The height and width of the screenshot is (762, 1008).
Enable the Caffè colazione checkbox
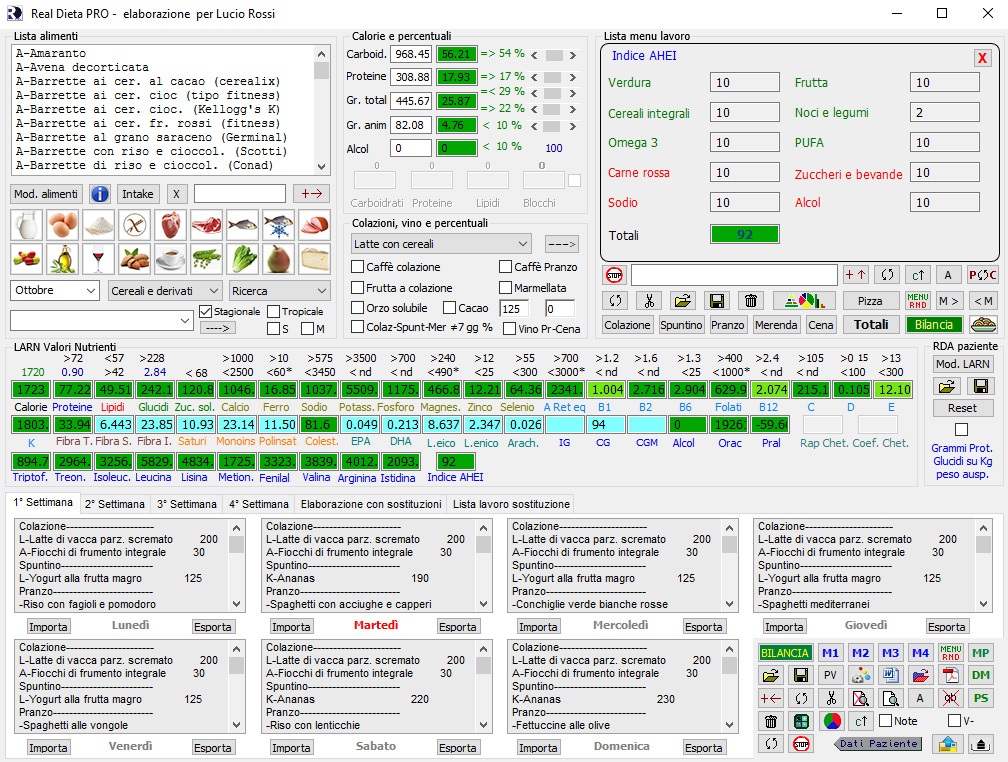pyautogui.click(x=358, y=268)
